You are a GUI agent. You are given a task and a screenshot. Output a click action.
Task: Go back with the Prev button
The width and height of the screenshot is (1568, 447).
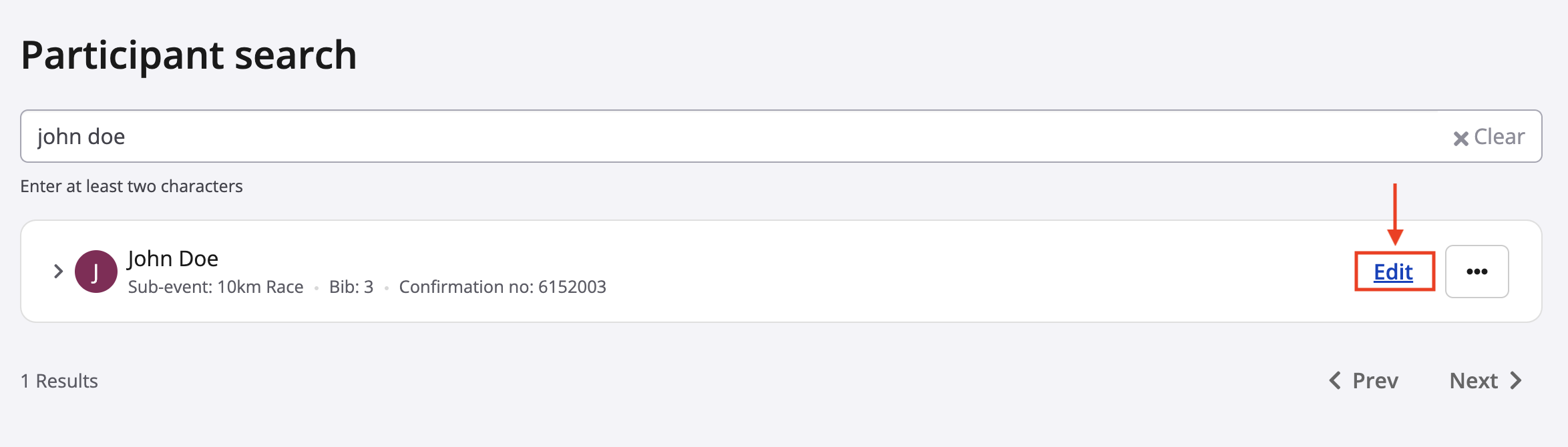pos(1374,380)
